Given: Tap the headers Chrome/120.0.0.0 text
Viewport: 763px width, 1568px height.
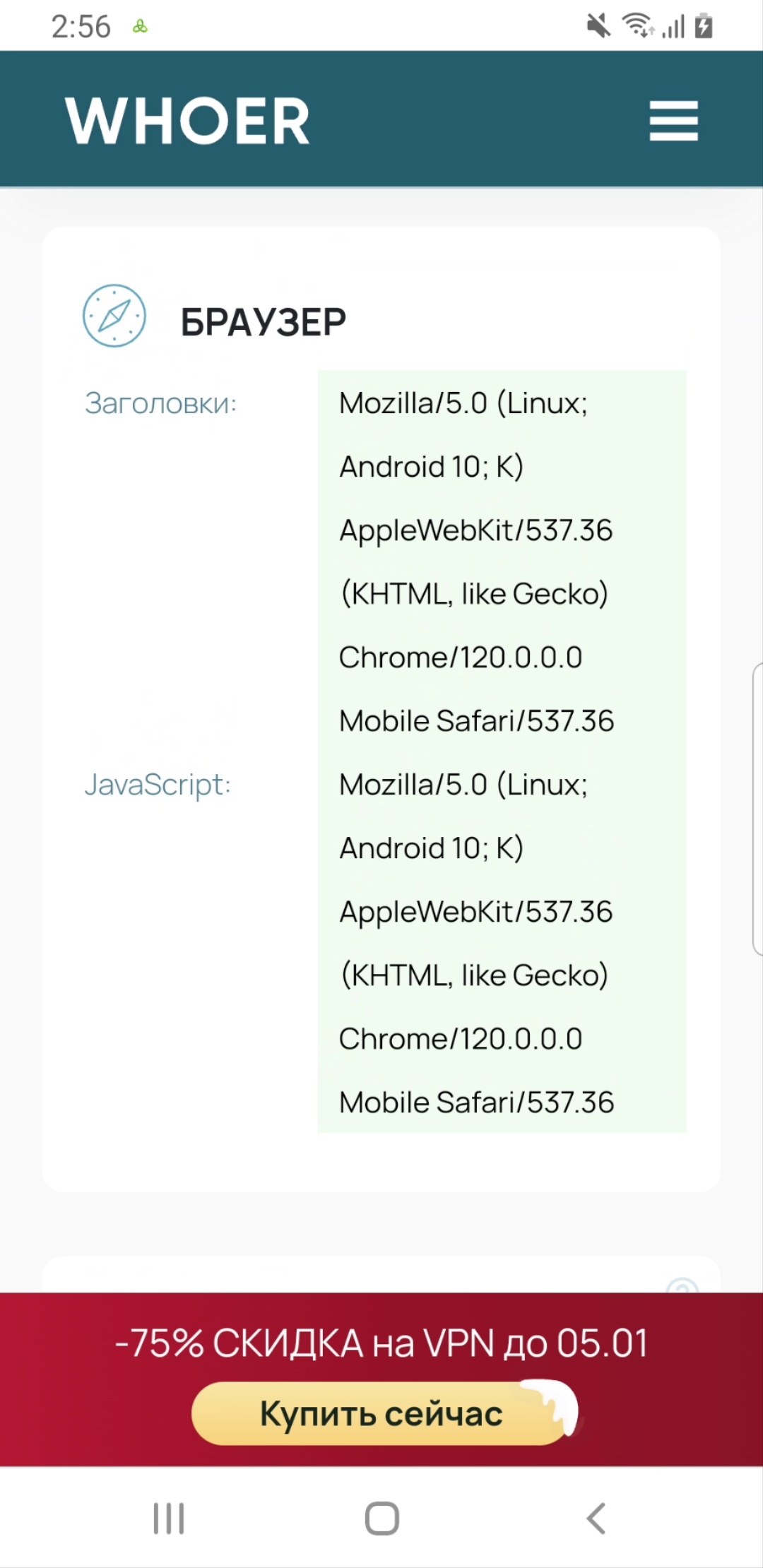Looking at the screenshot, I should tap(461, 658).
